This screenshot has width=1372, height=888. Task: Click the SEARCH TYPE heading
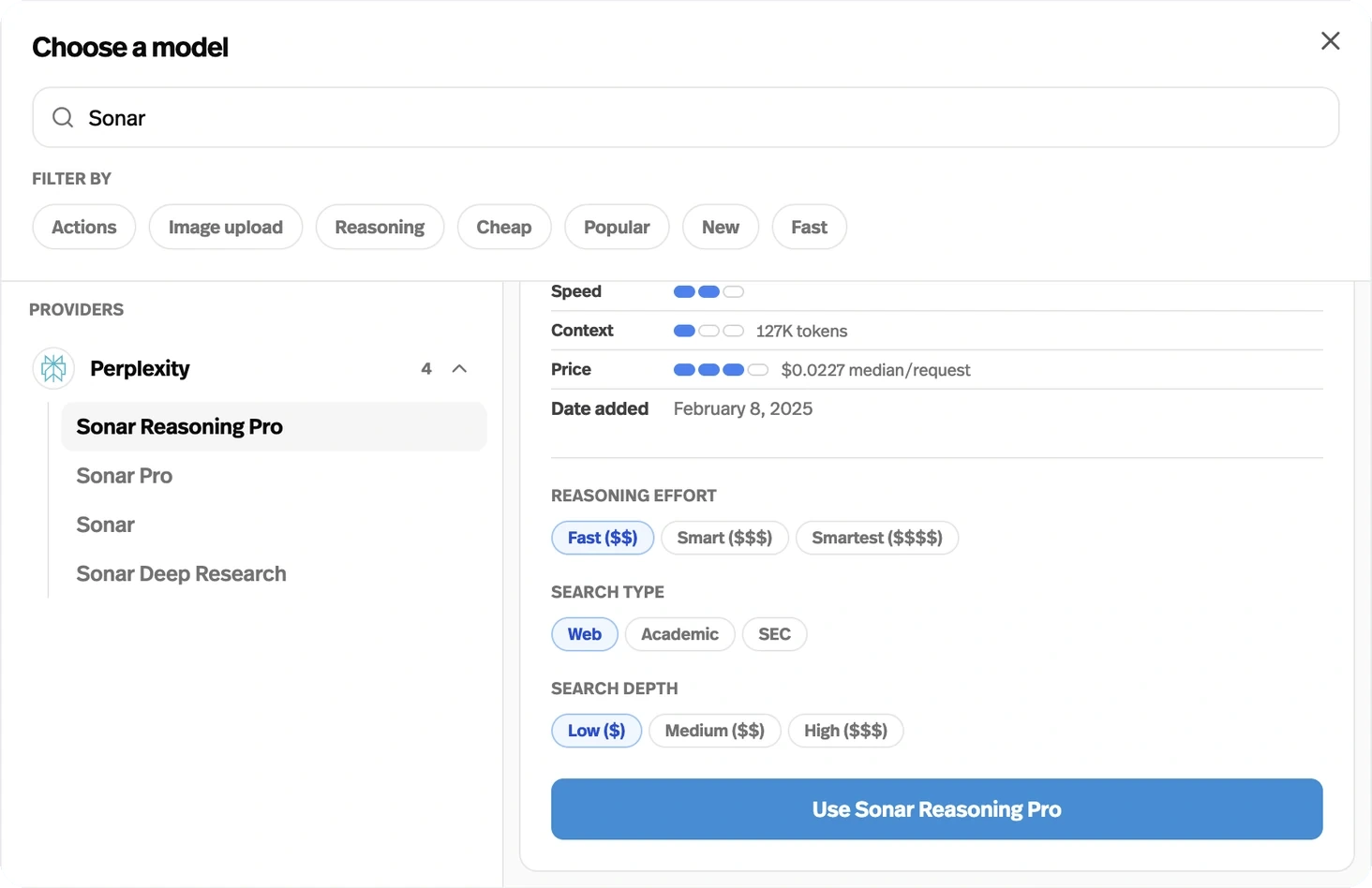pos(607,592)
